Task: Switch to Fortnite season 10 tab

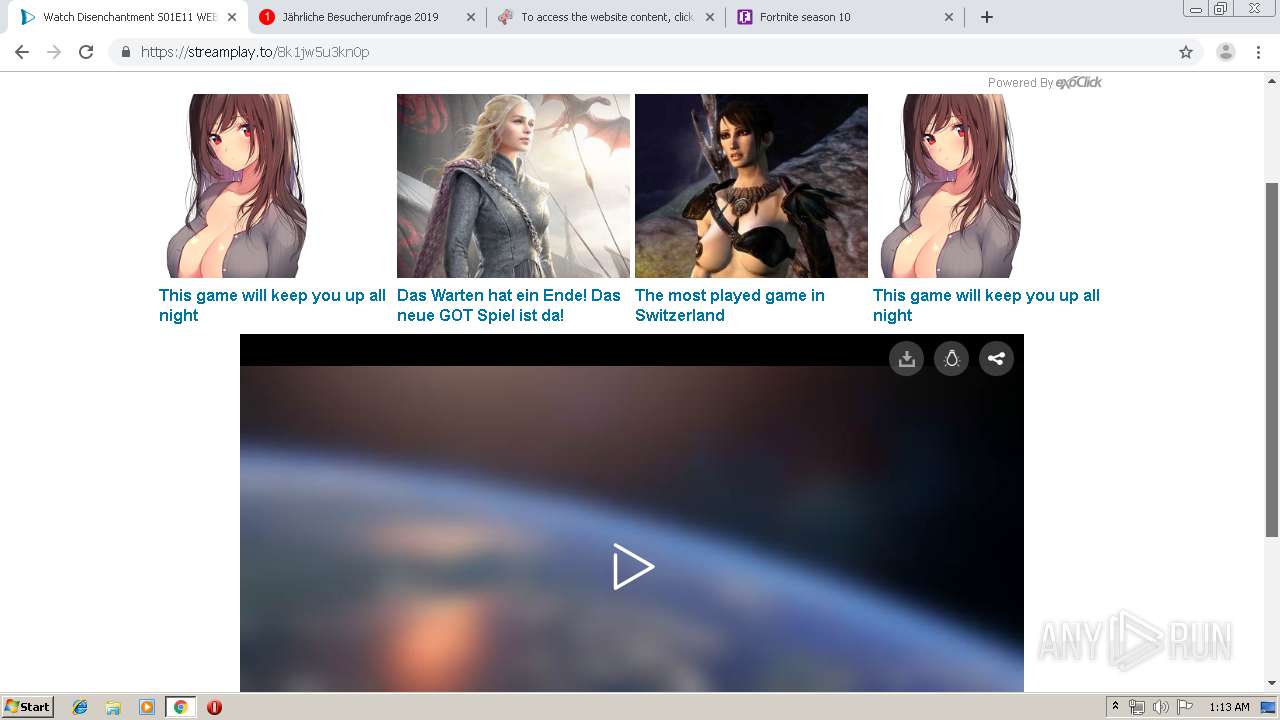Action: [846, 17]
